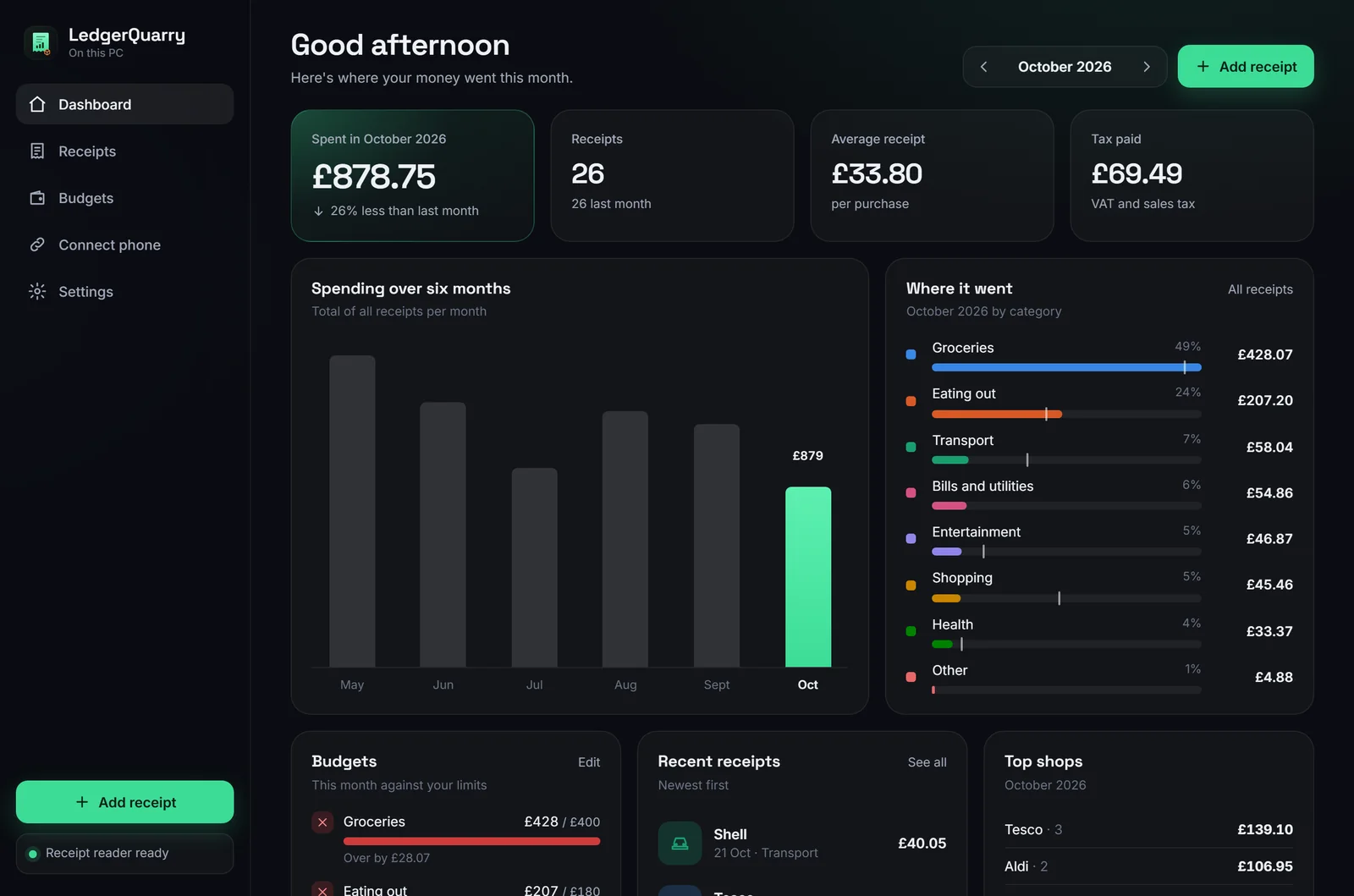Click the October 2026 month label
The image size is (1354, 896).
(1065, 67)
